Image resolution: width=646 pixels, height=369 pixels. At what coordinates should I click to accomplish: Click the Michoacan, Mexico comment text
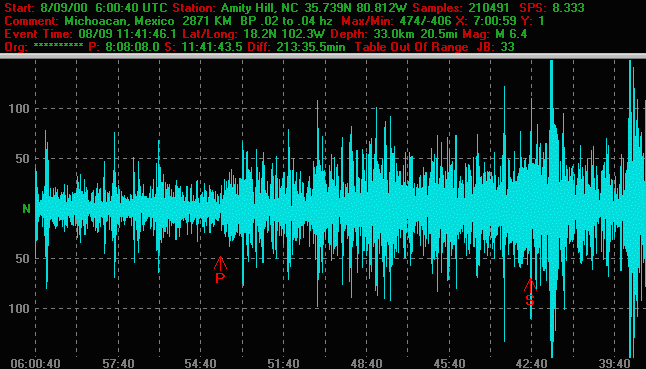coord(119,21)
